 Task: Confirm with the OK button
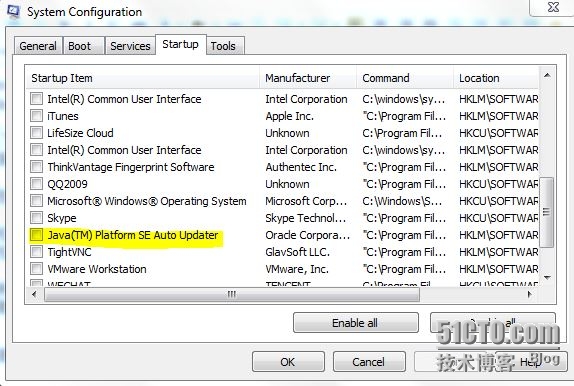pos(288,362)
